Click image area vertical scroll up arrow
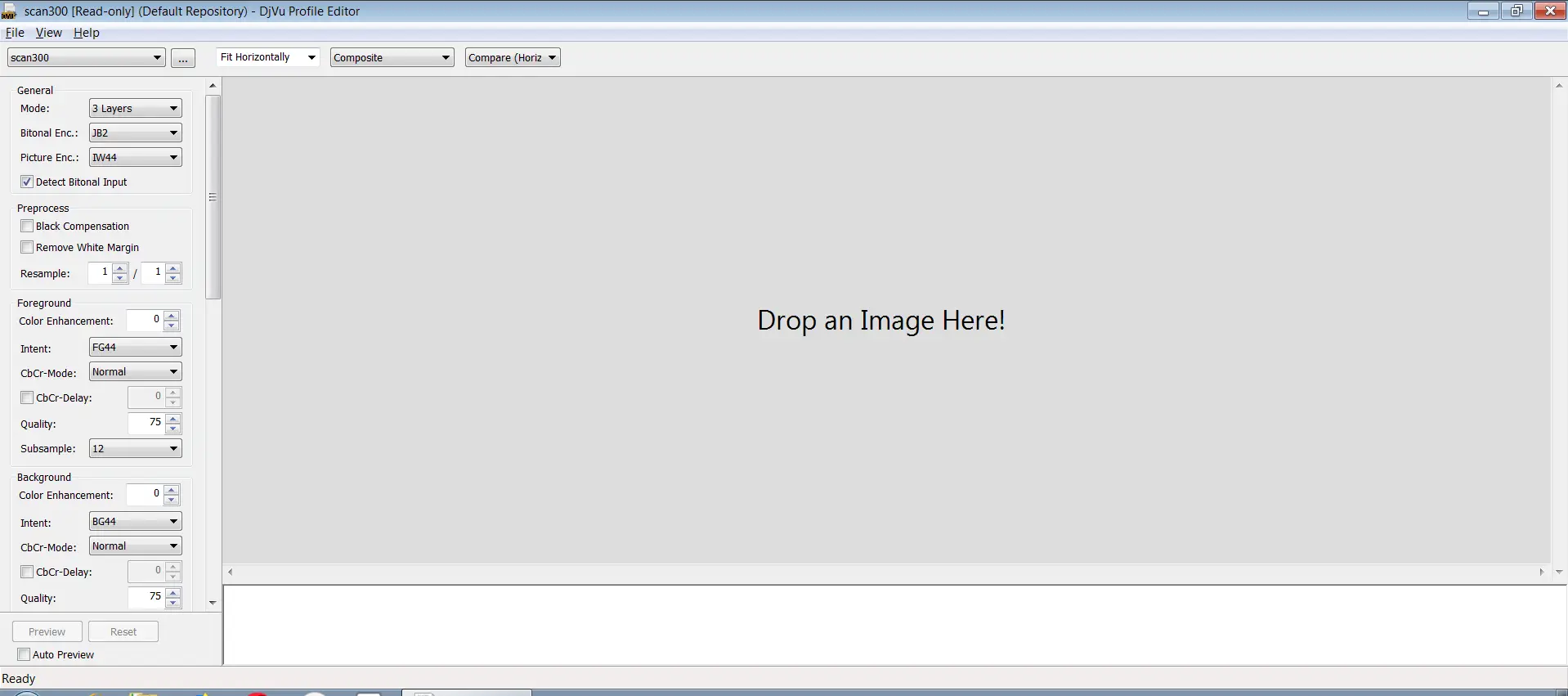Screen dimensions: 1568x696 [1559, 86]
